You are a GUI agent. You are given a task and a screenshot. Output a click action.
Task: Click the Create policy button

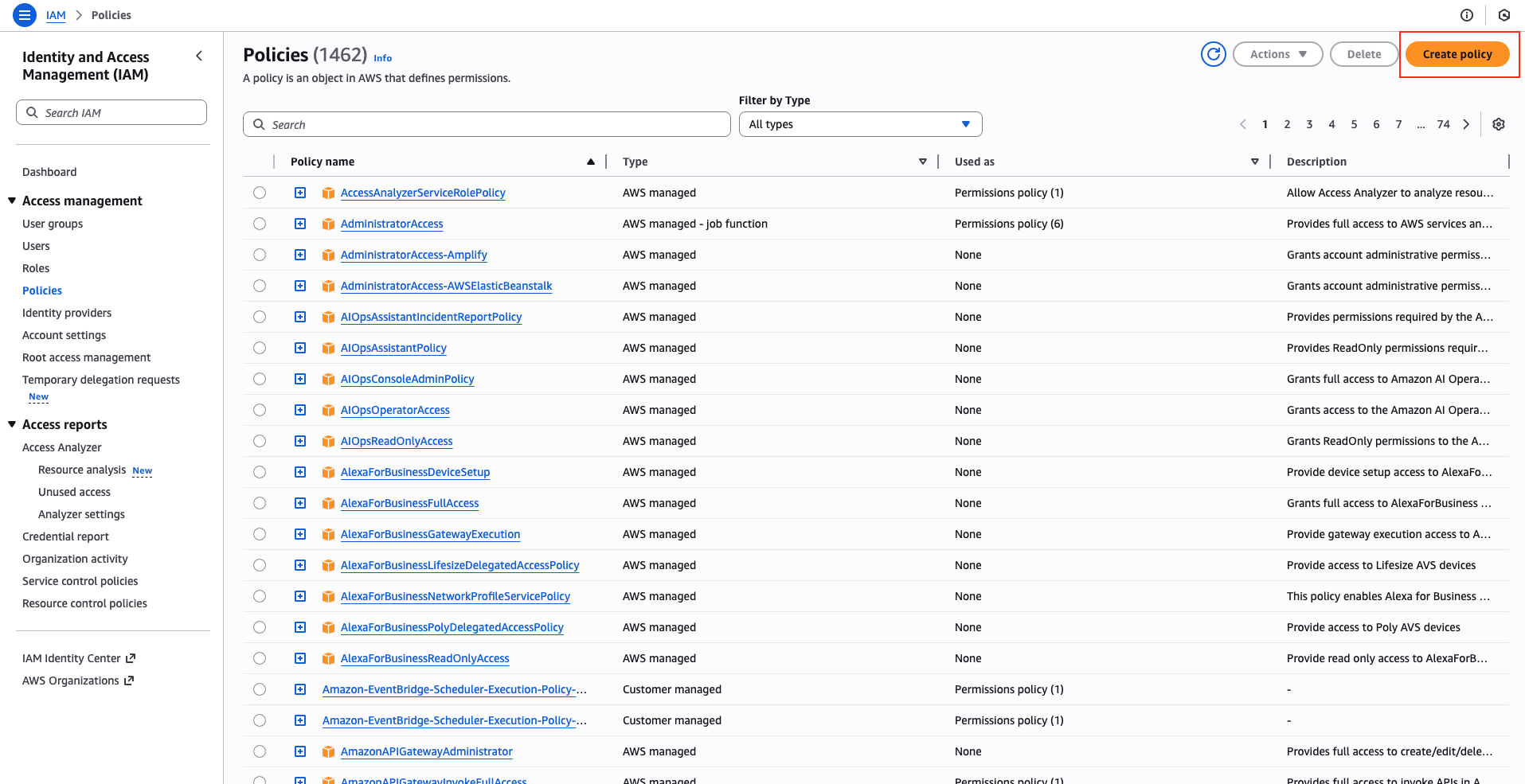(x=1457, y=54)
